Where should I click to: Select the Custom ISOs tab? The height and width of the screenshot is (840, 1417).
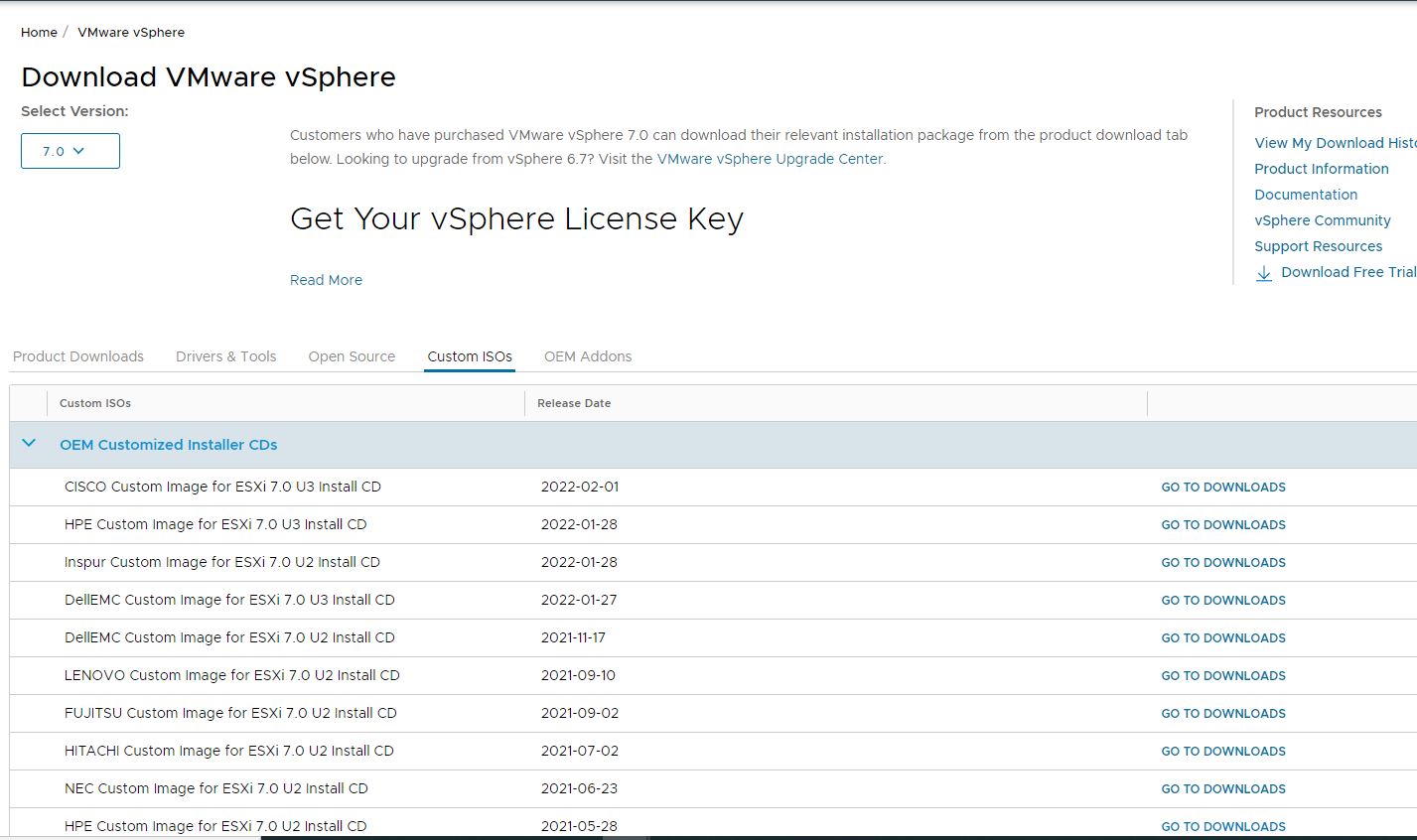coord(469,355)
